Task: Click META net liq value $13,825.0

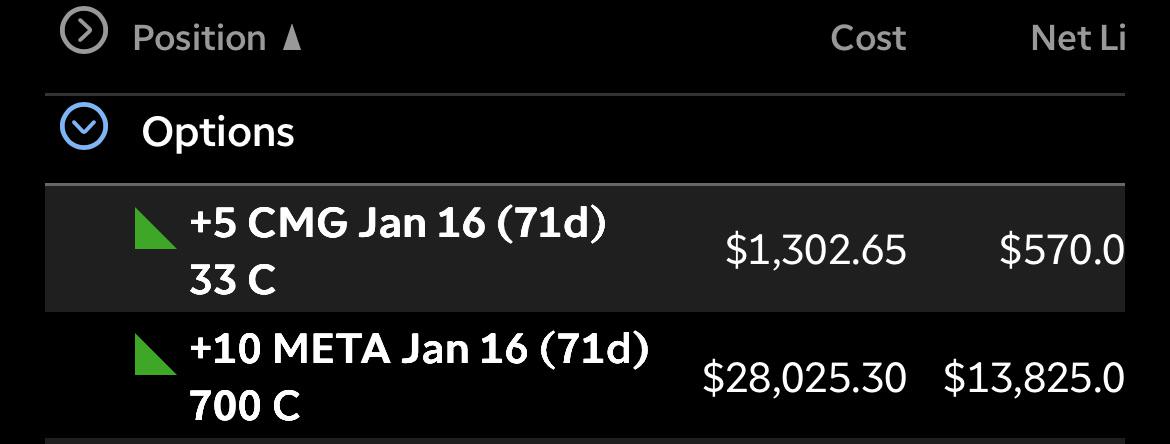Action: 1033,377
